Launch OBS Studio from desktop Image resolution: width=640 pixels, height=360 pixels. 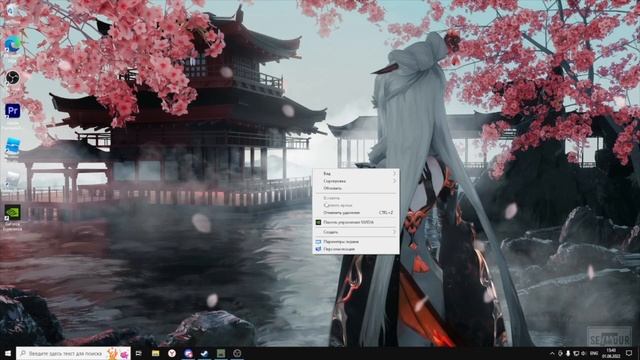[13, 78]
